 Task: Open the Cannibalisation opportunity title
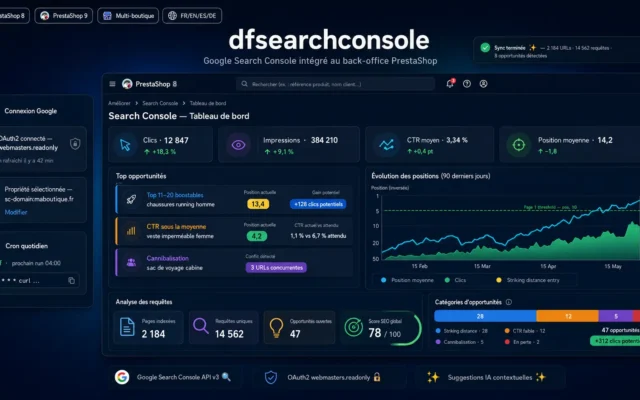click(x=167, y=258)
